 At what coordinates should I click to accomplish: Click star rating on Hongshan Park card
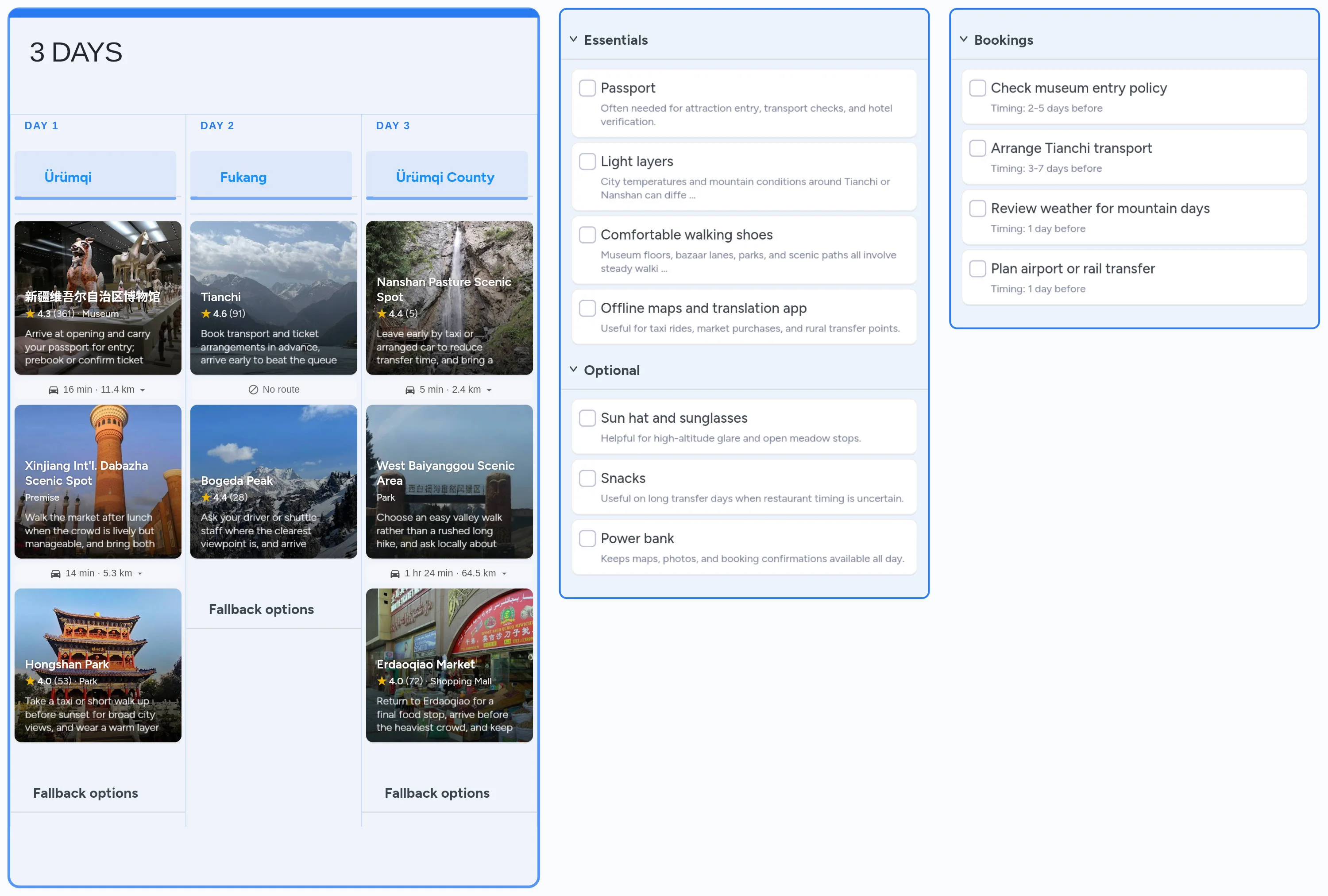(30, 681)
